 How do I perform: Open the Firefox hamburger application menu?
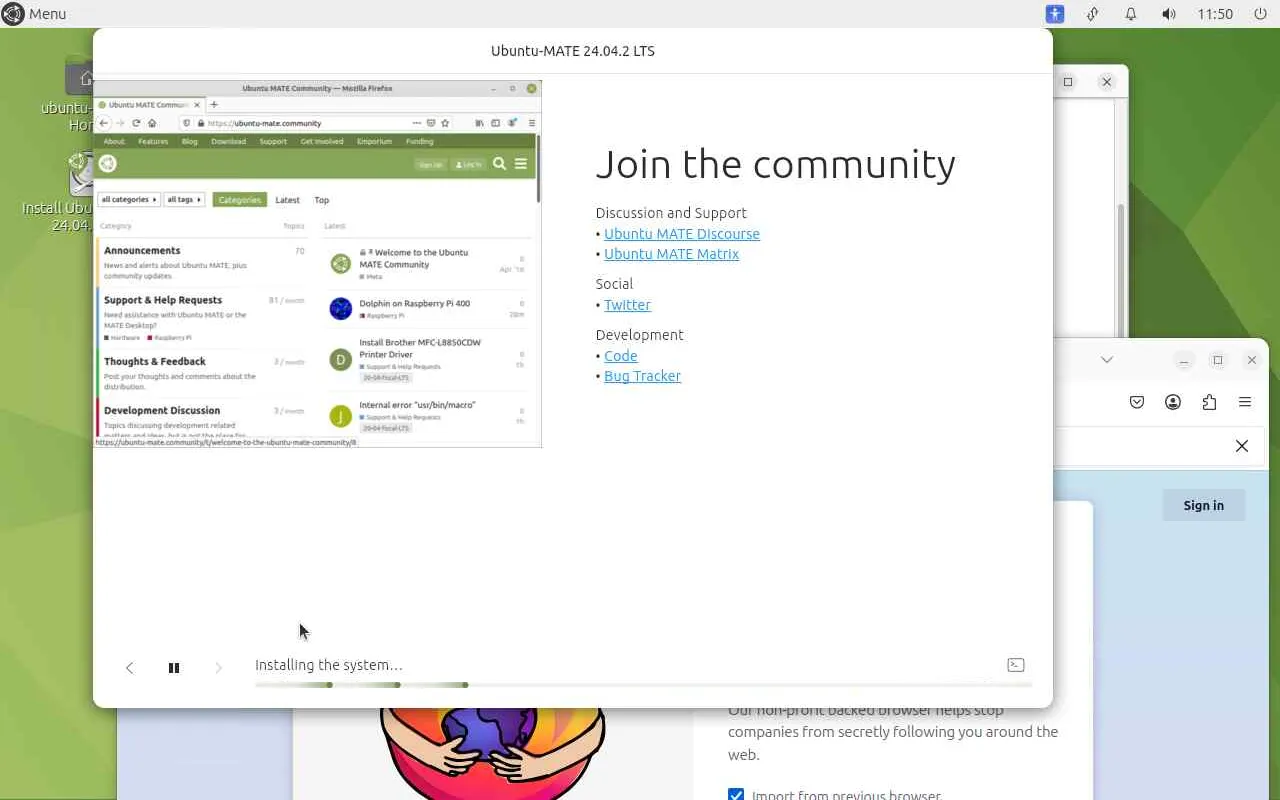coord(1245,402)
